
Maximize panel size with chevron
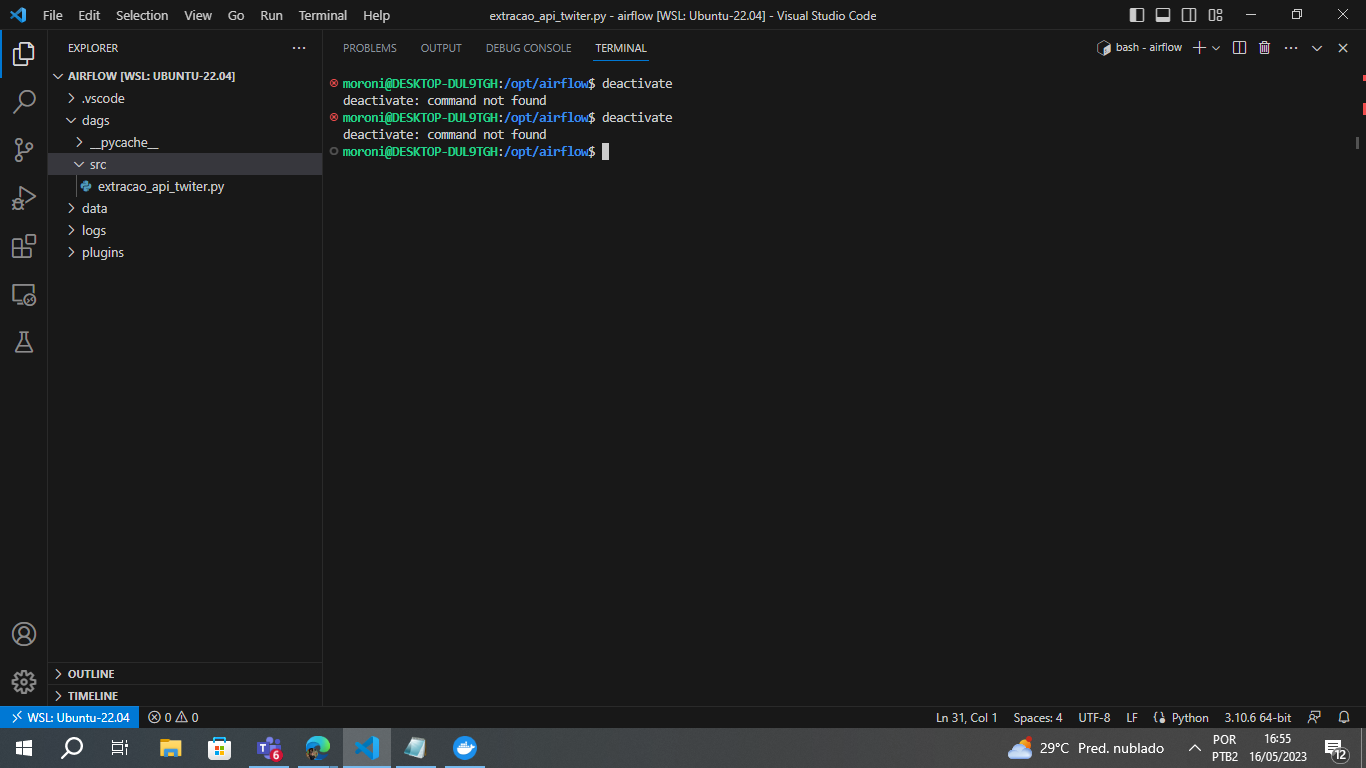click(1317, 48)
